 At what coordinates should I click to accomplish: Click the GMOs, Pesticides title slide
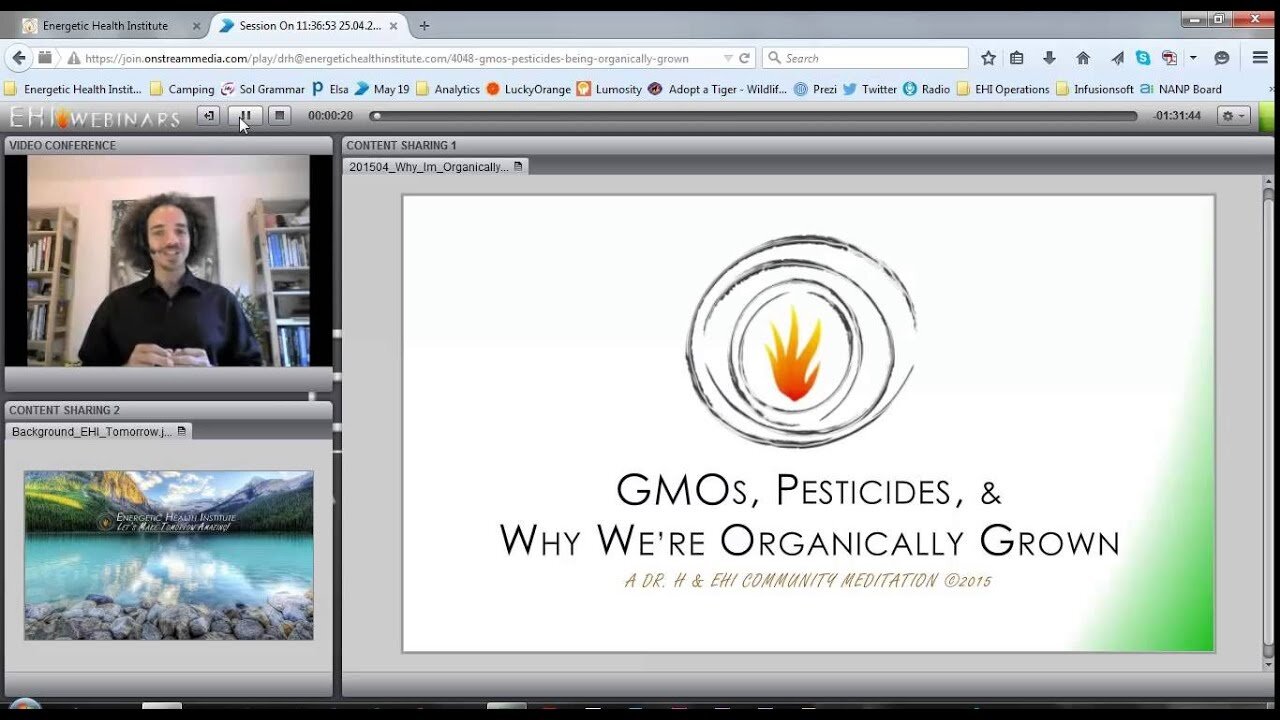[808, 423]
